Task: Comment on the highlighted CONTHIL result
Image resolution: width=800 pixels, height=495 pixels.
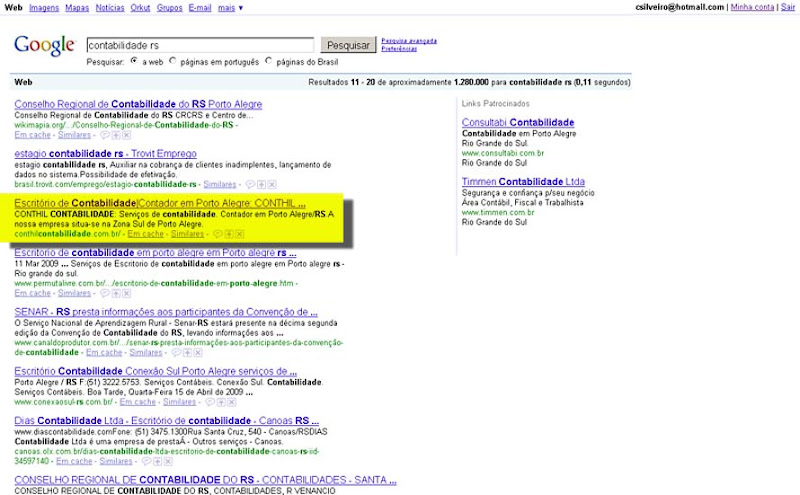Action: (217, 234)
